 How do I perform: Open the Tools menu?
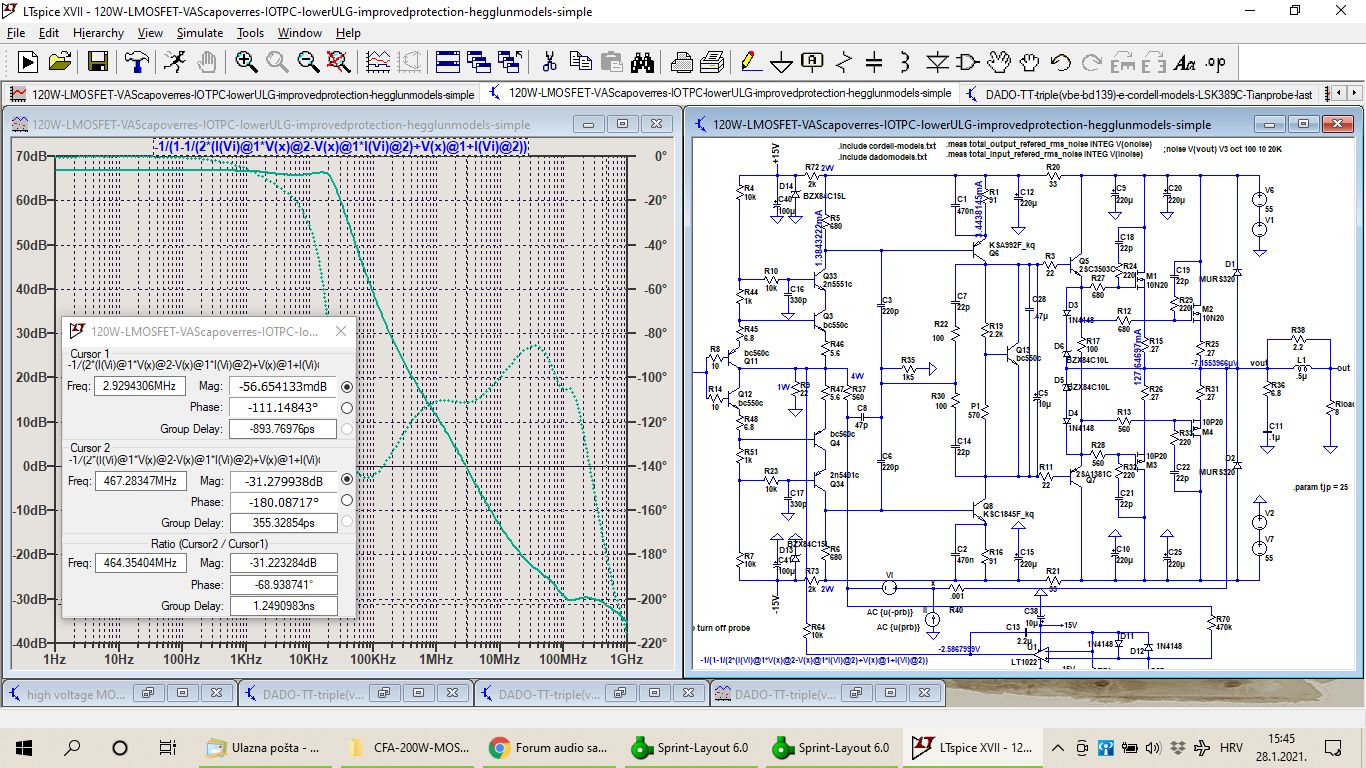coord(250,33)
